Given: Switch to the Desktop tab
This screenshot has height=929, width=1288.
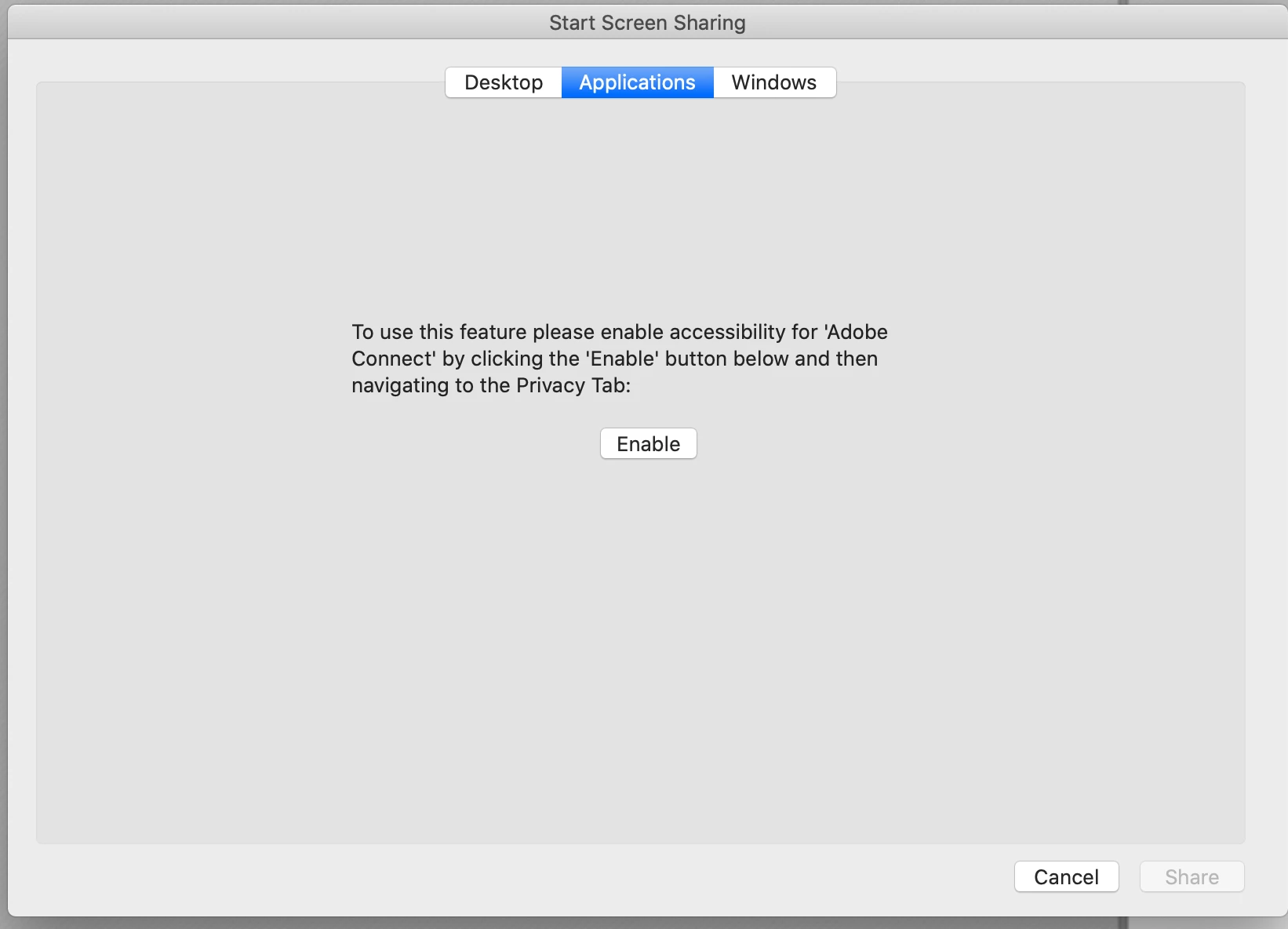Looking at the screenshot, I should (504, 82).
